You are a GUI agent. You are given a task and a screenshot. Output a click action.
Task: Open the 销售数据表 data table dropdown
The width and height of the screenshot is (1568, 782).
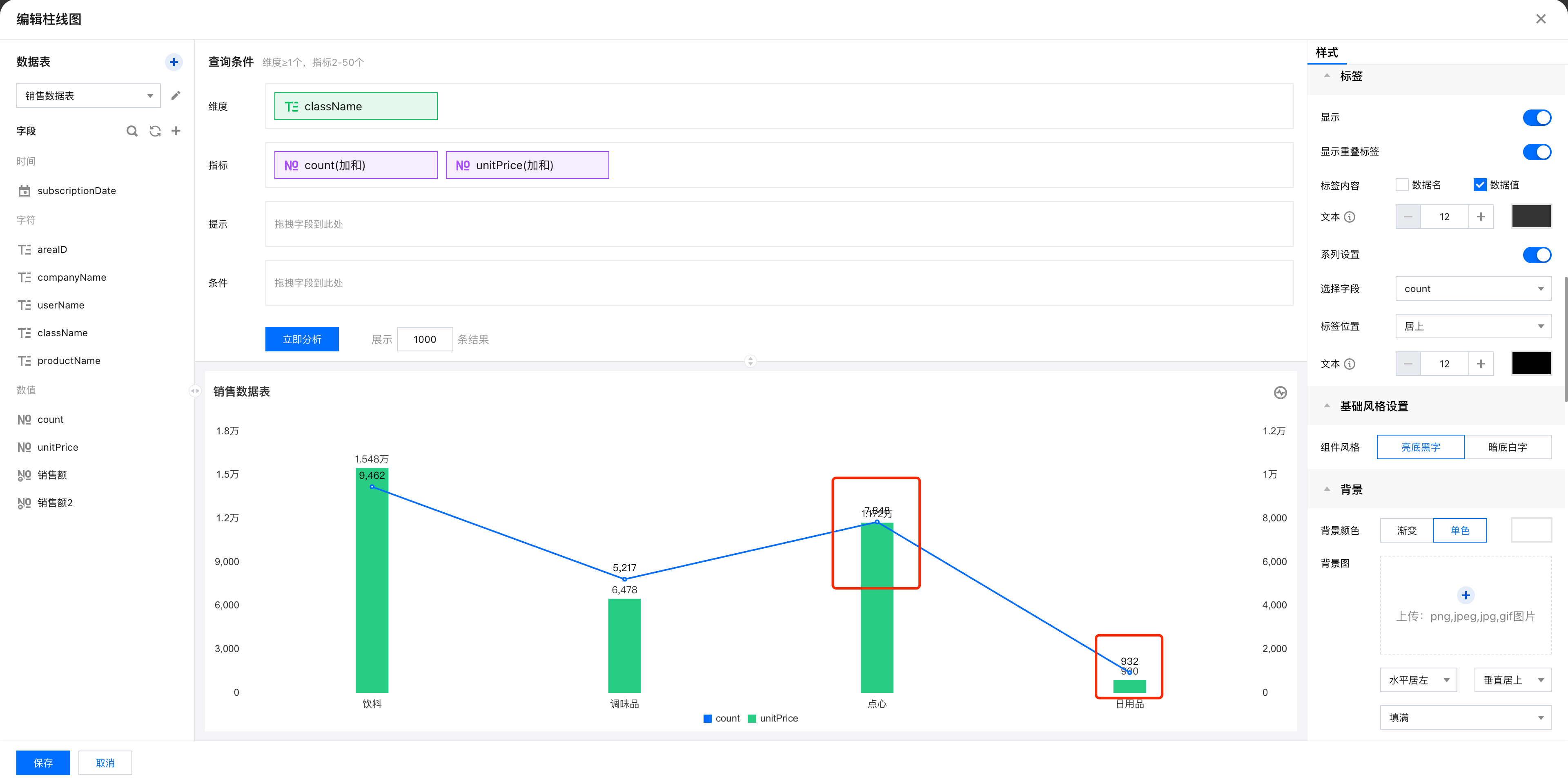click(88, 96)
